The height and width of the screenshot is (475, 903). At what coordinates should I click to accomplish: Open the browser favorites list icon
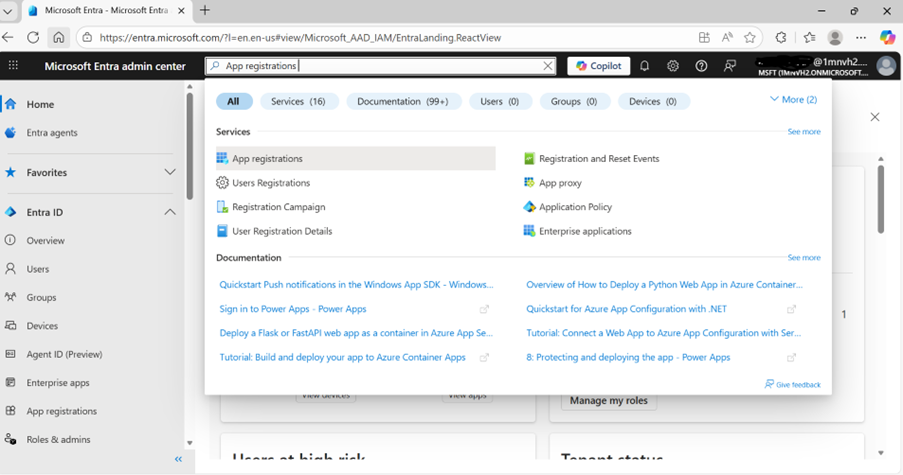click(809, 37)
